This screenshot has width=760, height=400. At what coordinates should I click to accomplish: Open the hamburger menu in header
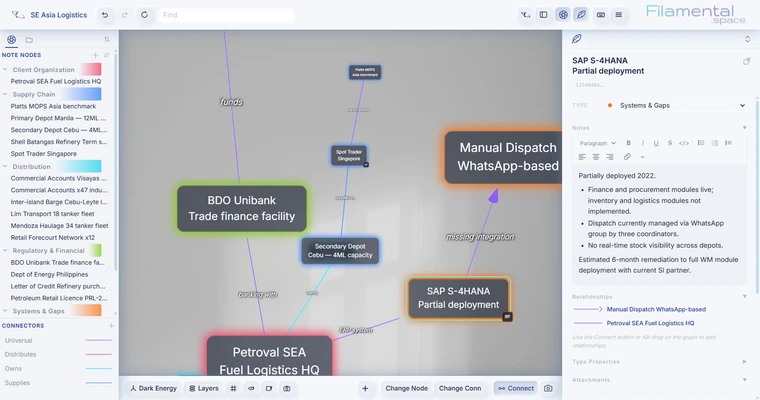pos(618,15)
